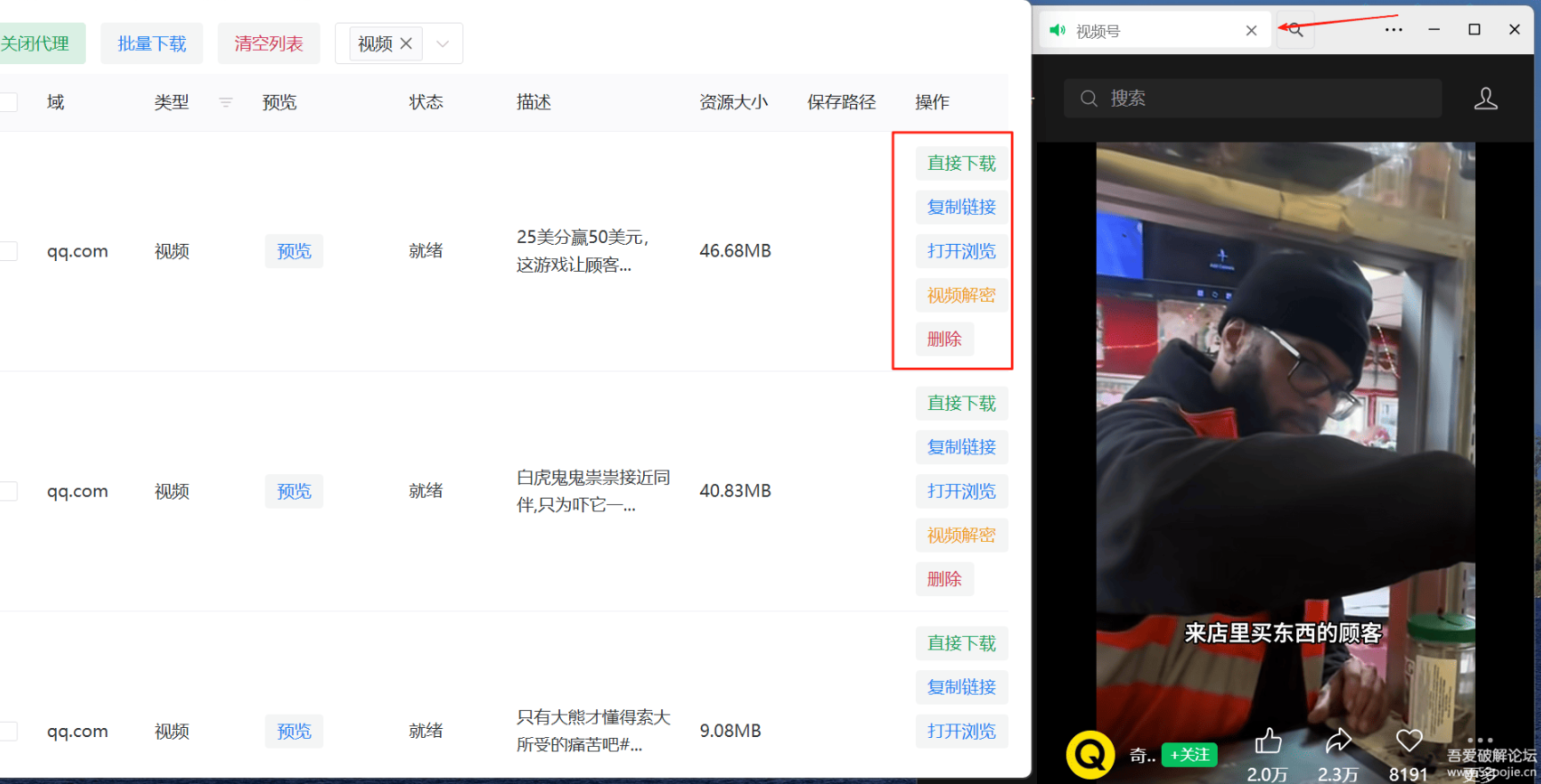Click the 白虎鬼鬼祟祟接近同伴 description text
The height and width of the screenshot is (784, 1541).
593,491
